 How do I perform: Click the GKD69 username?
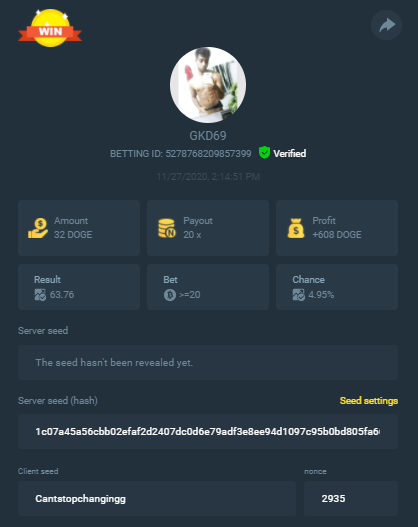[208, 136]
